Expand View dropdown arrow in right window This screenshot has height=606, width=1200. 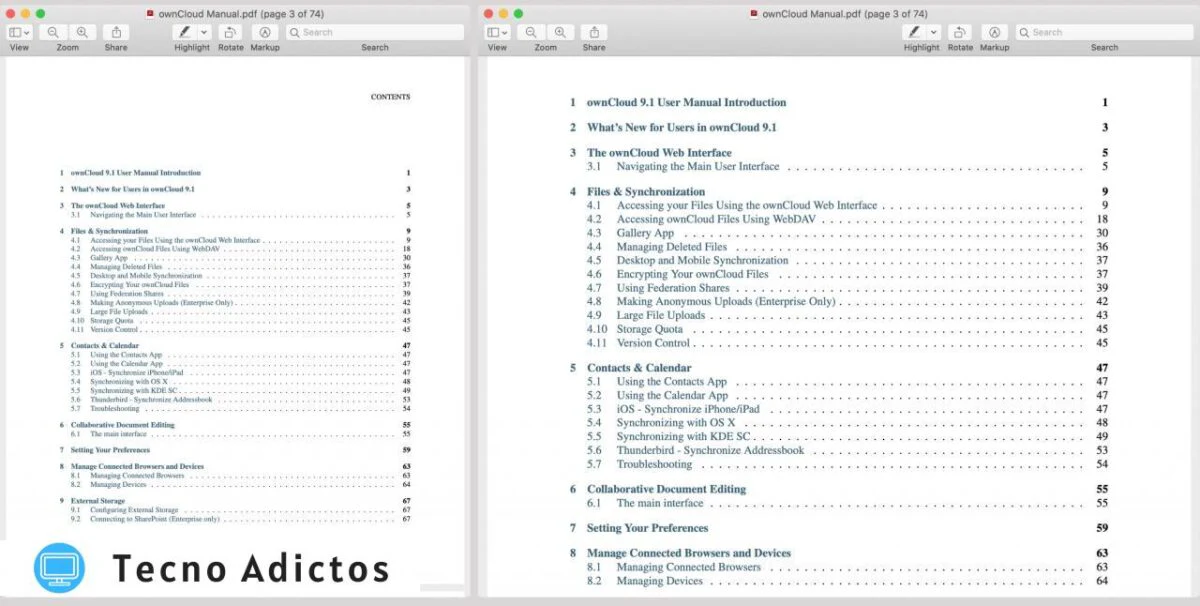(x=506, y=32)
